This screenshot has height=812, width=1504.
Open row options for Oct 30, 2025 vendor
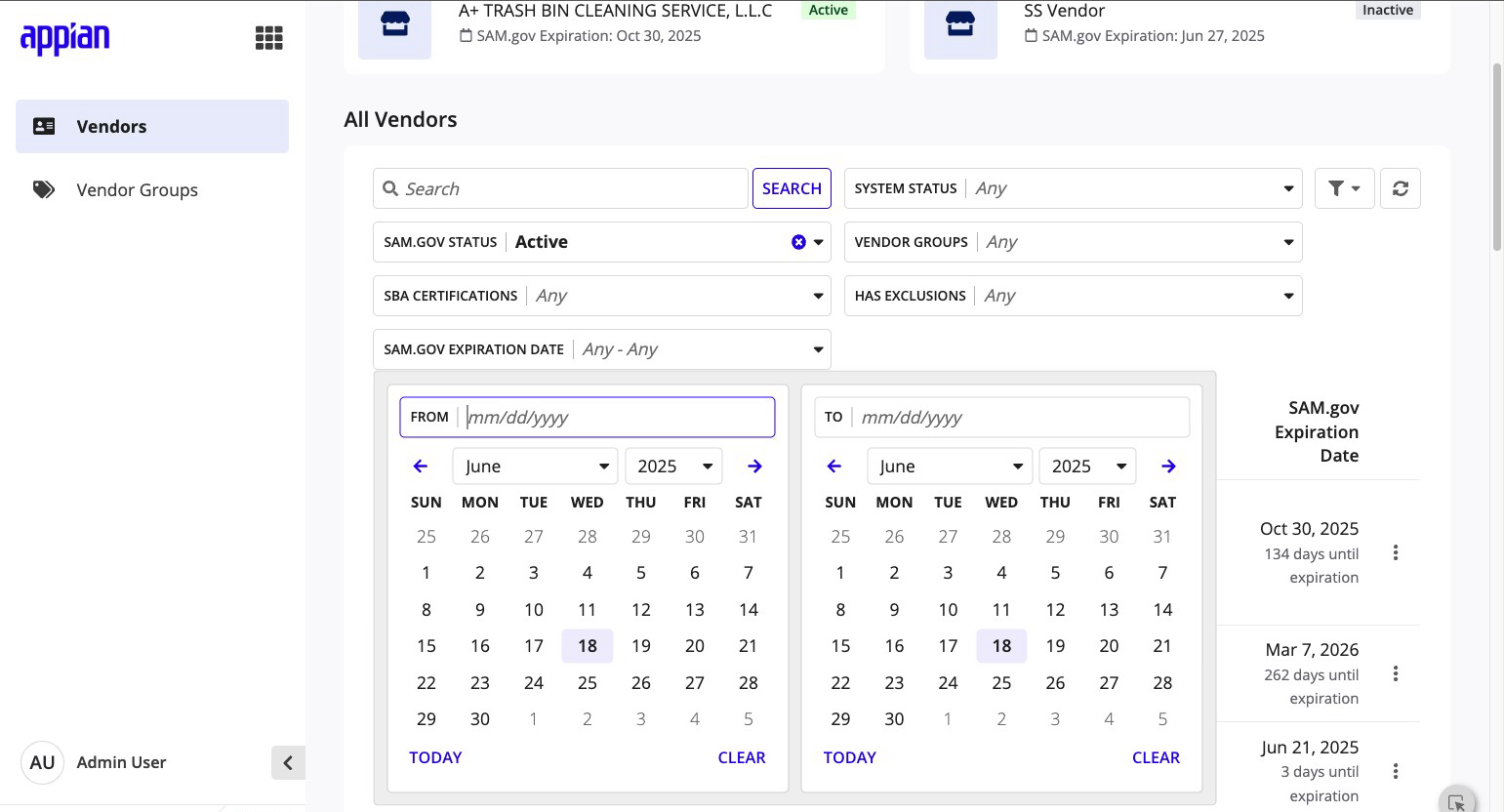(1396, 553)
